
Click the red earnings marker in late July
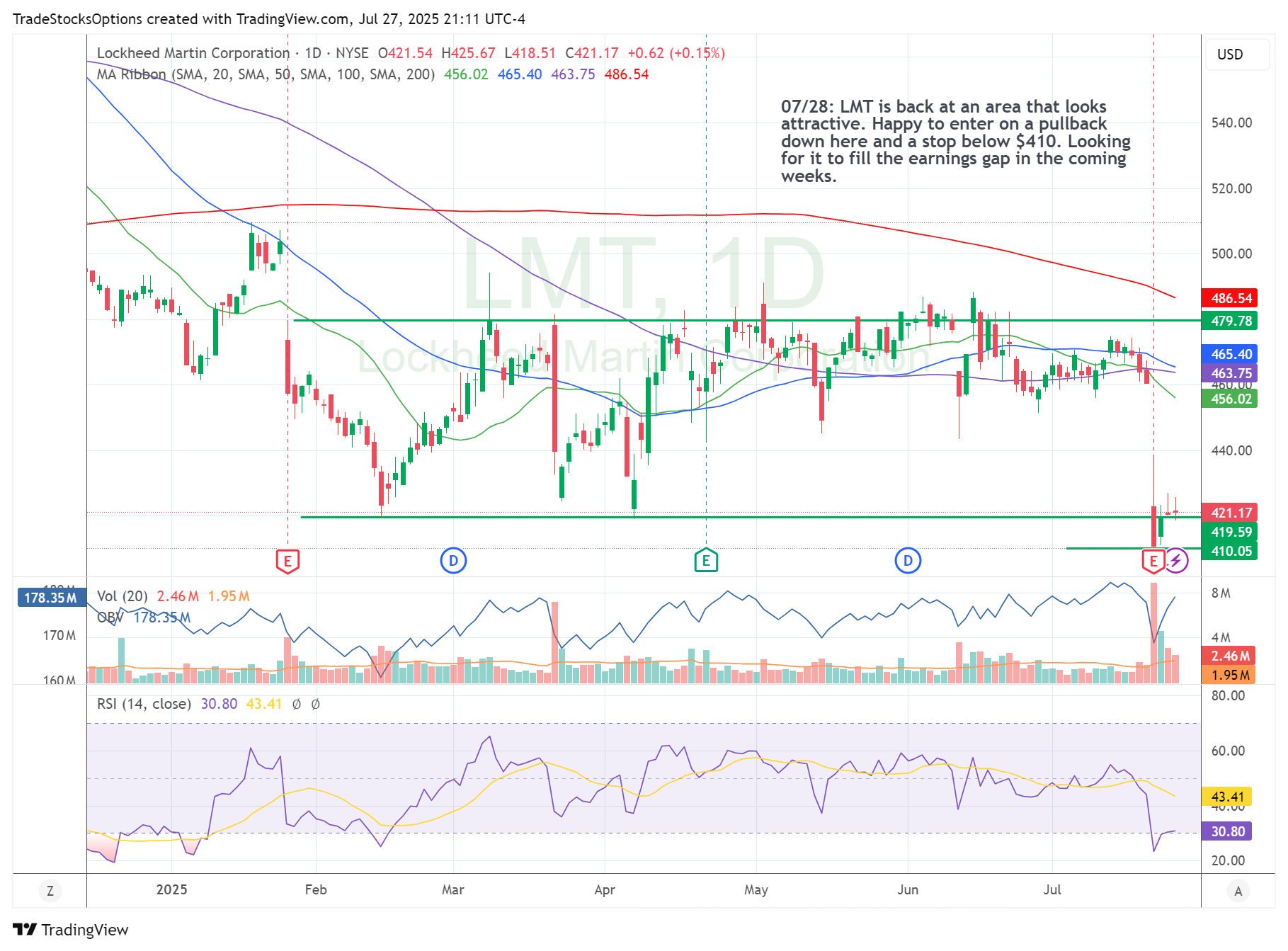[x=1153, y=562]
